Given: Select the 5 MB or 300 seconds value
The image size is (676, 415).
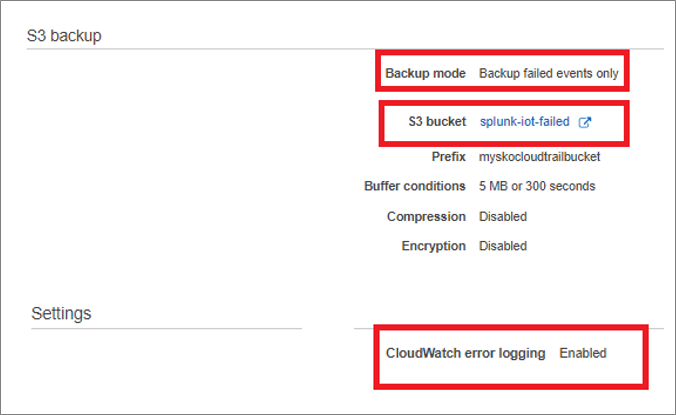Looking at the screenshot, I should 537,186.
